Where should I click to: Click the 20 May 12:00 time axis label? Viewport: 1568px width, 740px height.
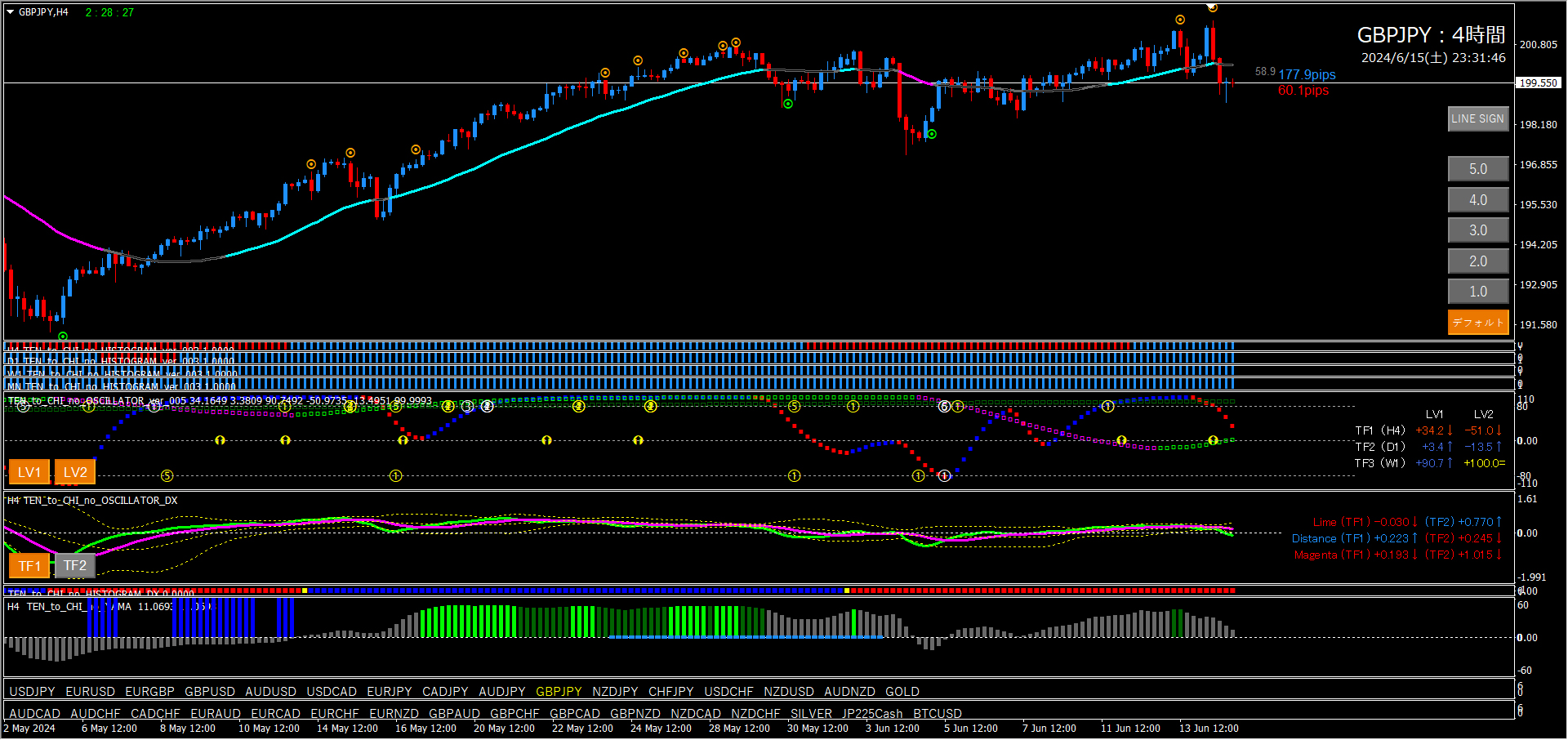click(504, 729)
